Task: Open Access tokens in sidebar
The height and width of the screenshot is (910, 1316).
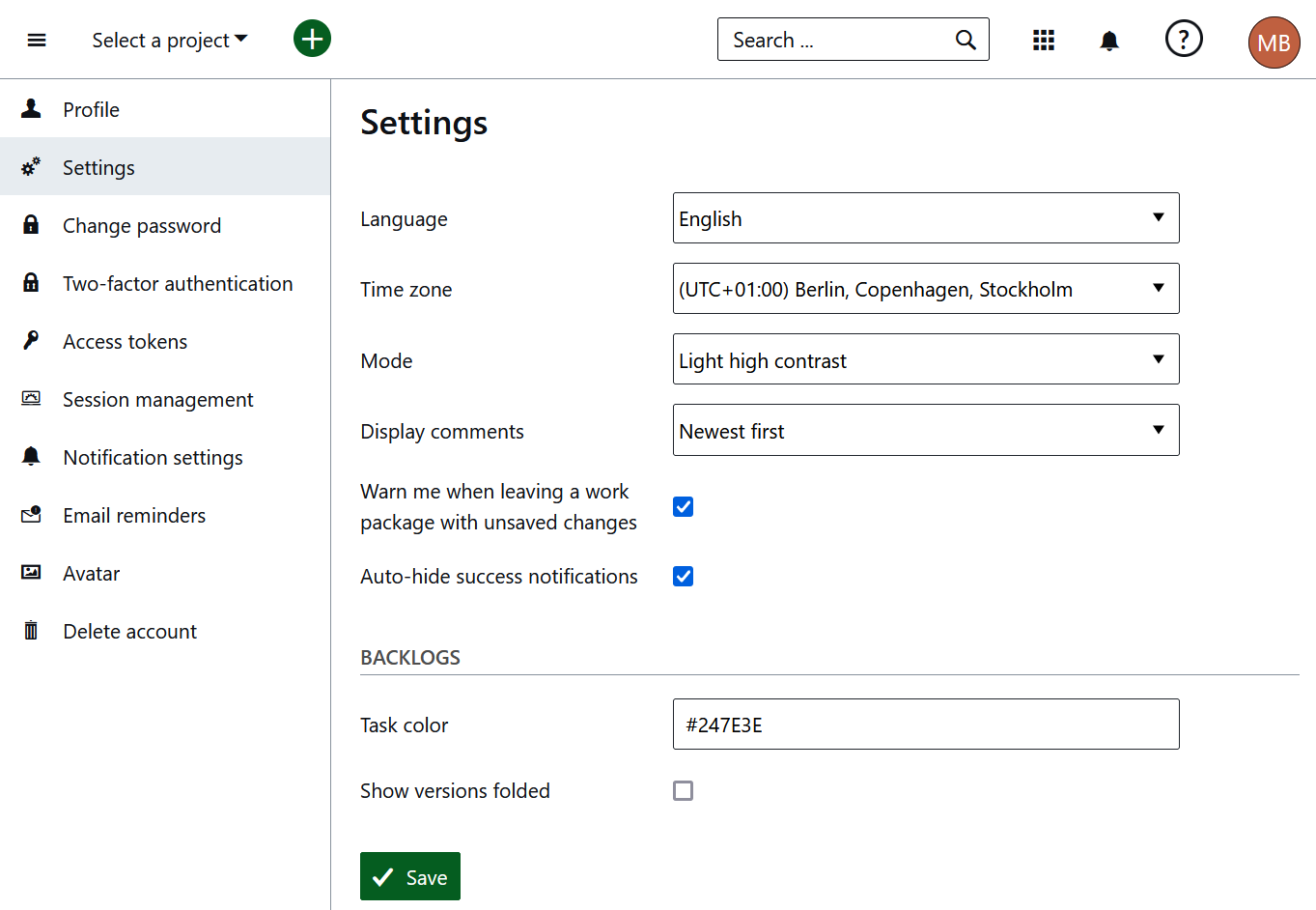Action: pos(125,342)
